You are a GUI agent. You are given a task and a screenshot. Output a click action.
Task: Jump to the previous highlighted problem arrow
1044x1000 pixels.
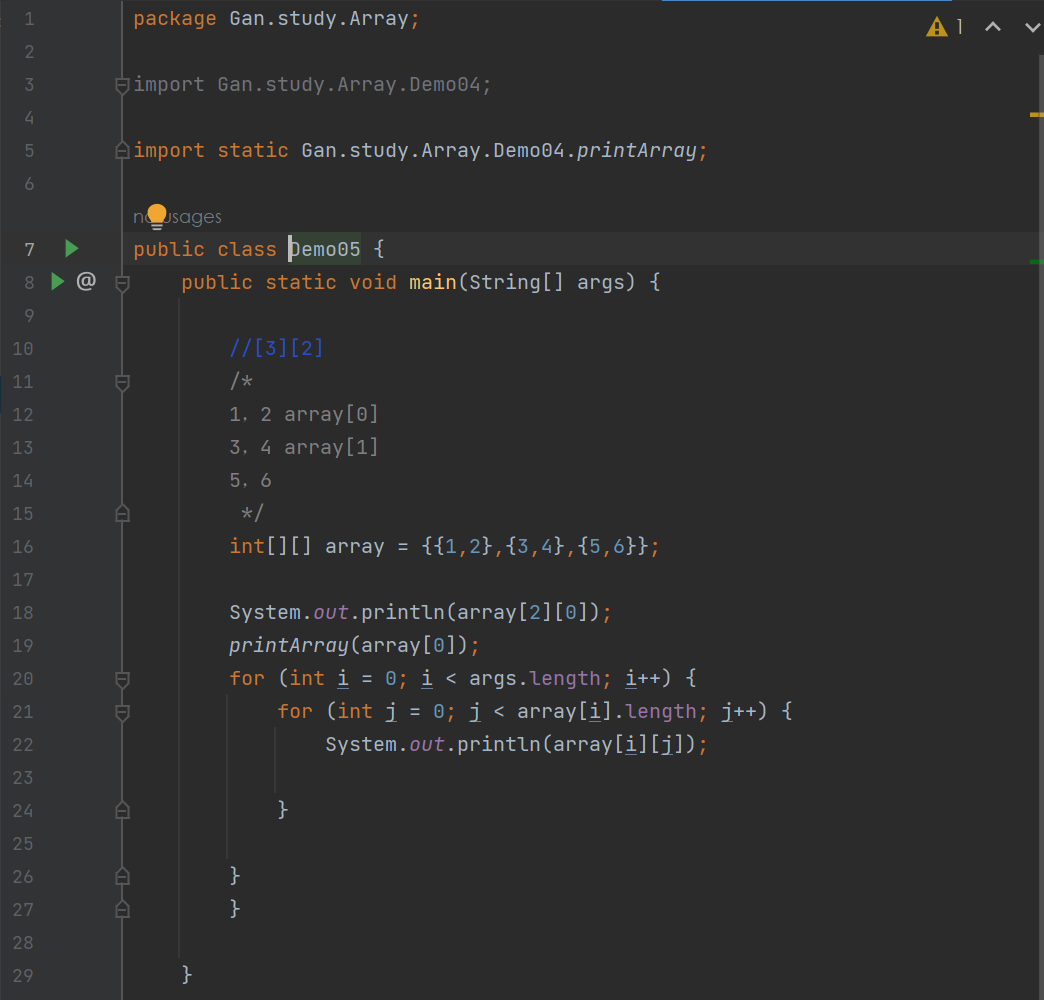[993, 27]
